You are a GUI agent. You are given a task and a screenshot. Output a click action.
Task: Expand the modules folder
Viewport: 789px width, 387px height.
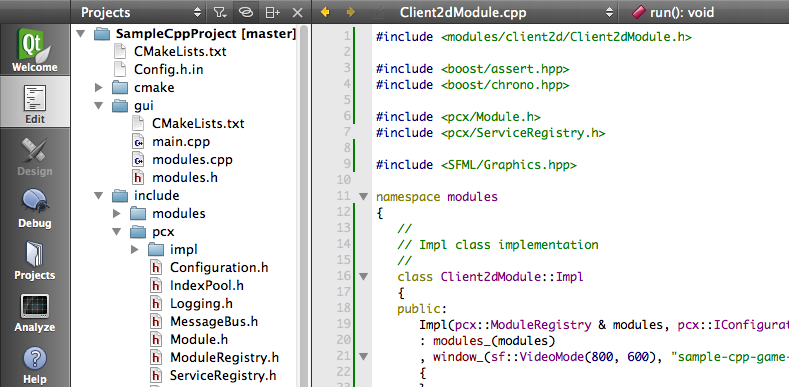(x=117, y=214)
